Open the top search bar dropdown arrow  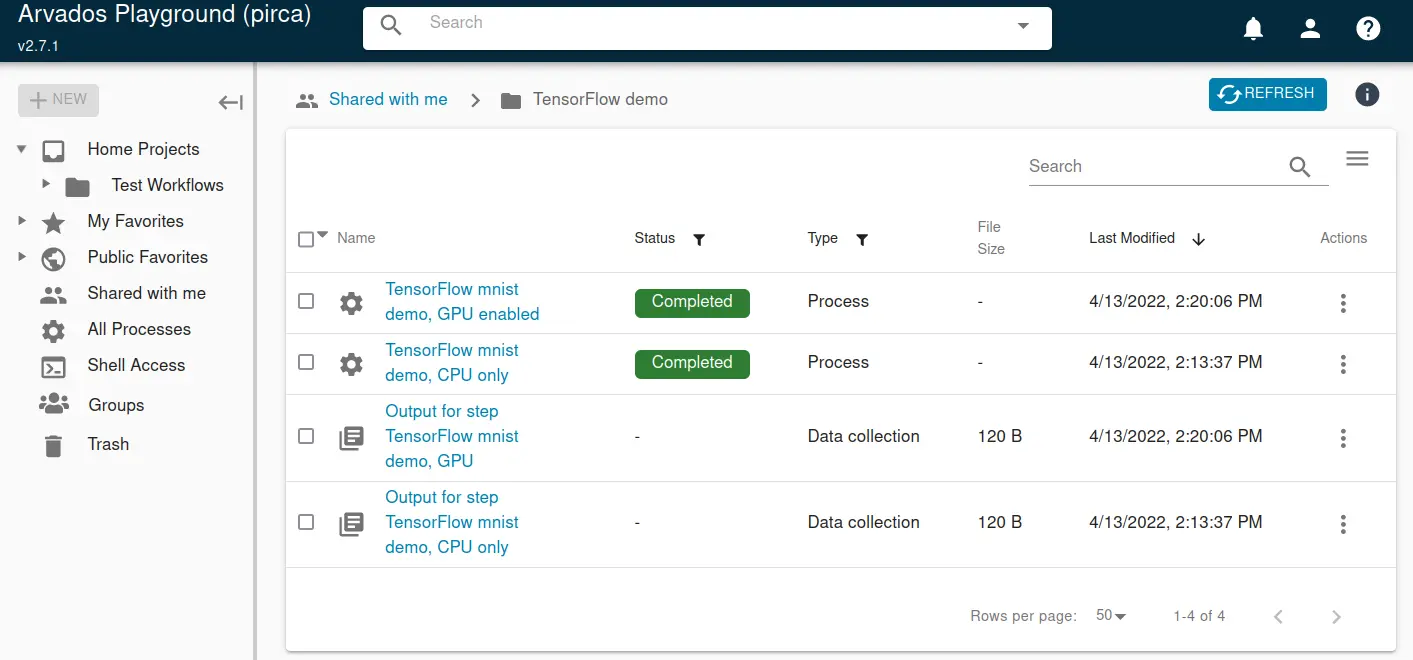click(1023, 26)
